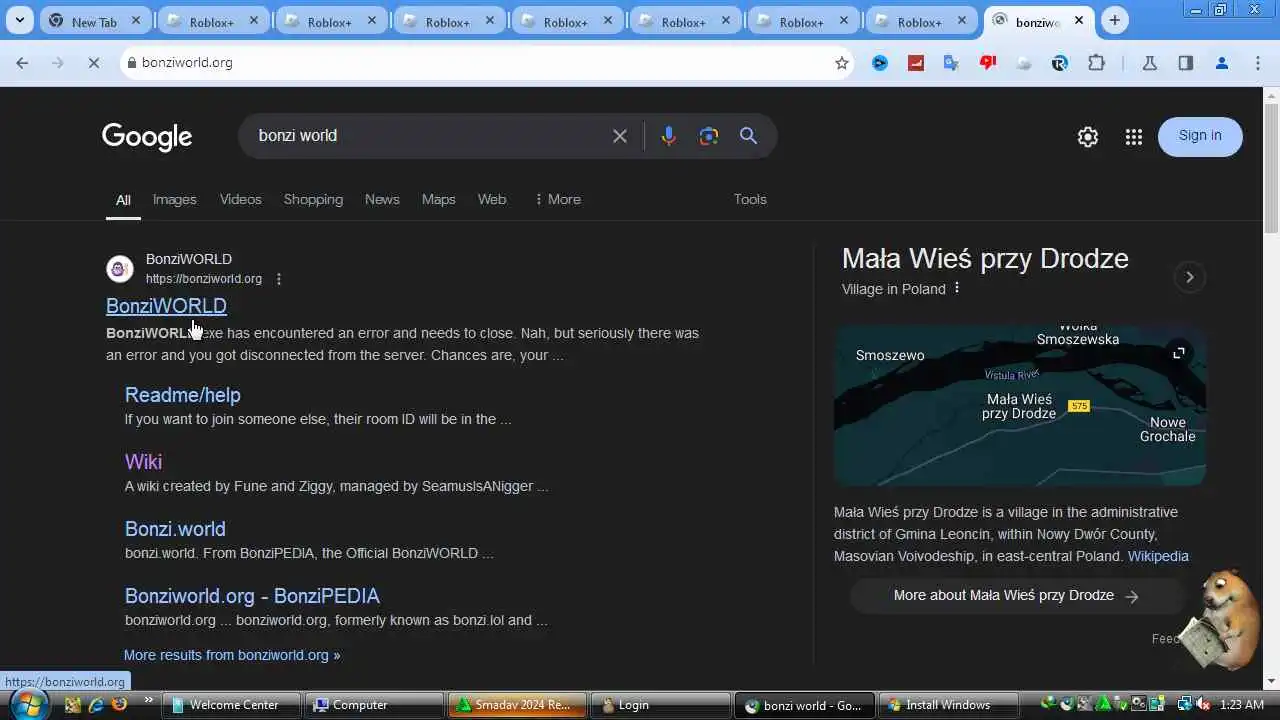Open more options beside Village in Poland
The width and height of the screenshot is (1280, 720).
[957, 288]
